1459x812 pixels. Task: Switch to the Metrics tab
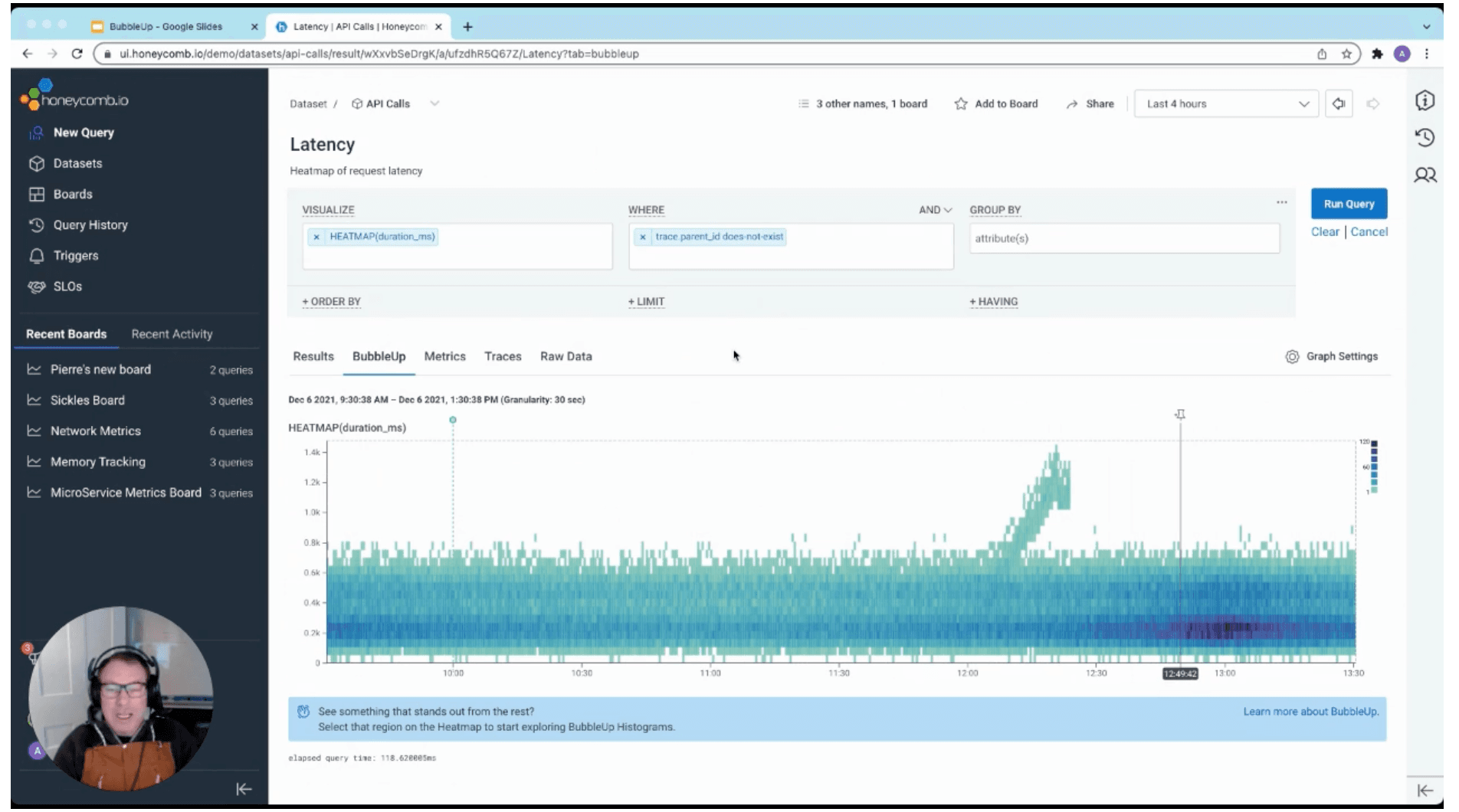[444, 356]
